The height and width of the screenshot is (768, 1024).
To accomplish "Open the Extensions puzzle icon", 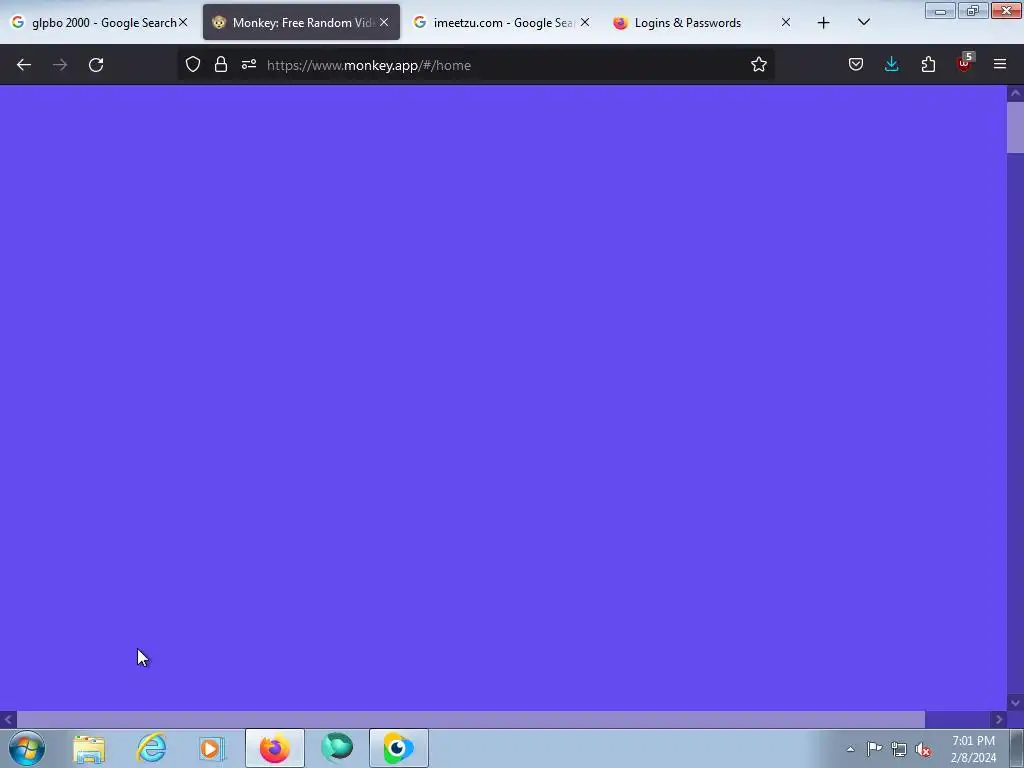I will pos(928,64).
